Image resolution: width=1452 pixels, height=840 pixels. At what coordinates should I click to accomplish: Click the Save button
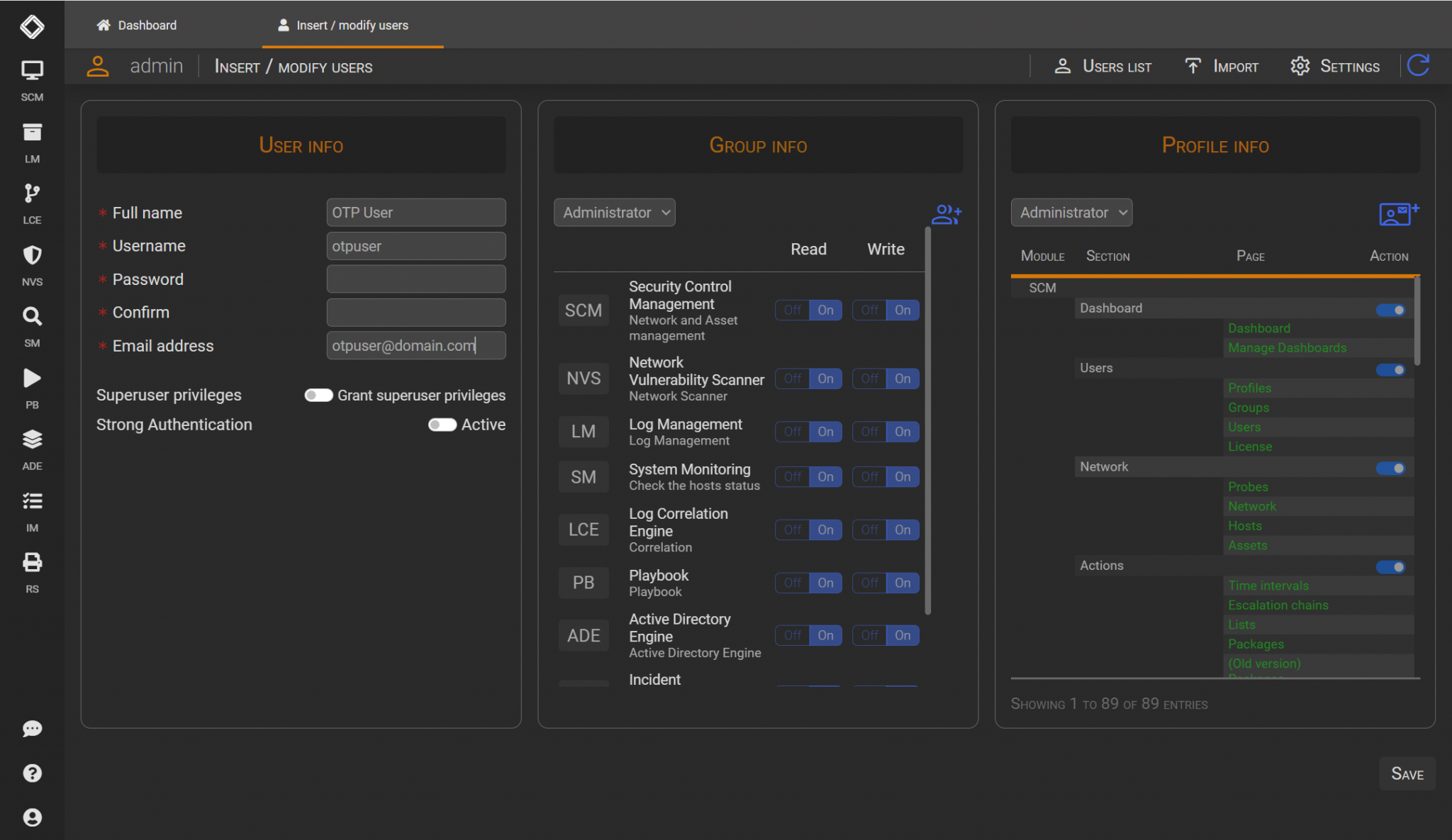point(1407,773)
